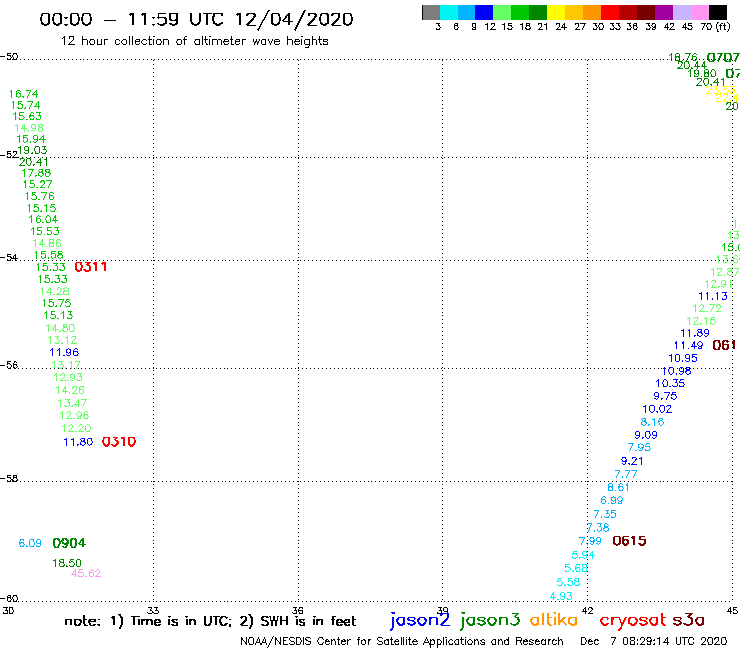
Task: Pick the pure blue 9-12 ft swatch
Action: [484, 12]
